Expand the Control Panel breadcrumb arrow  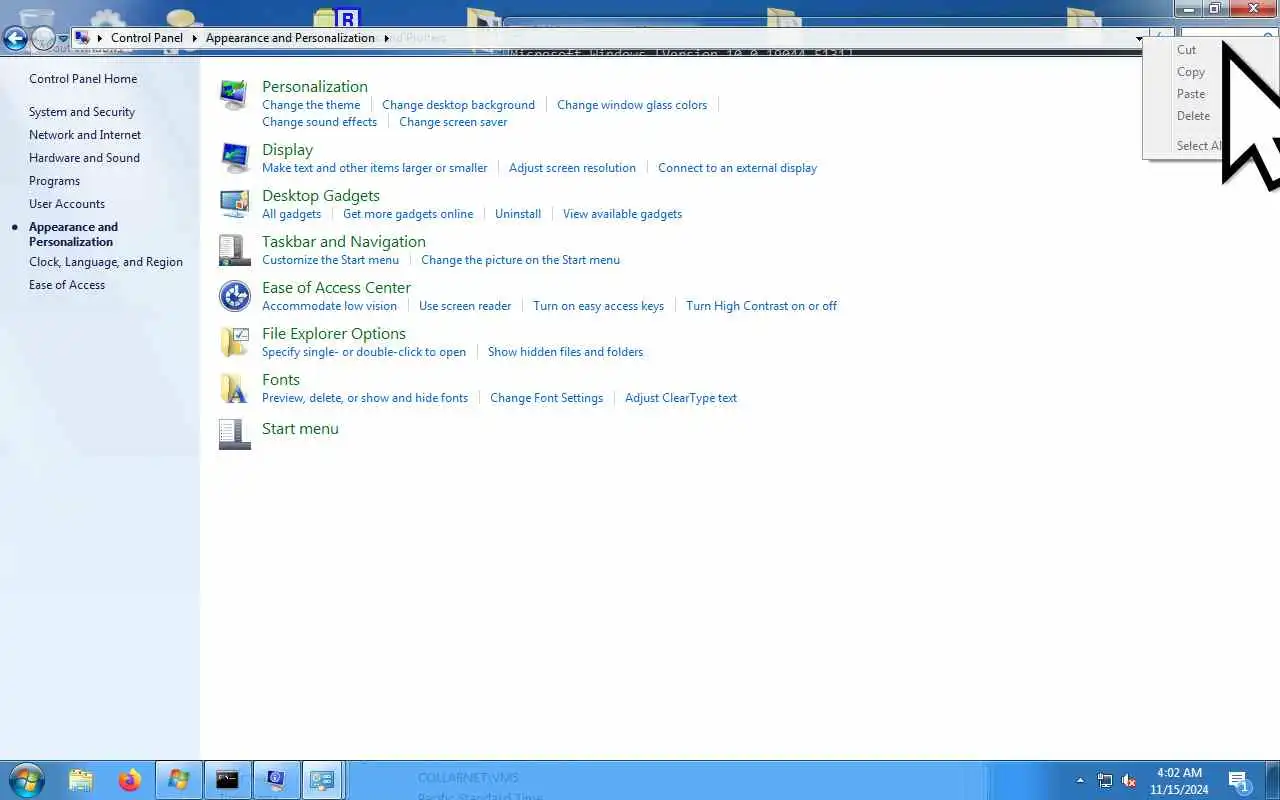(x=194, y=38)
